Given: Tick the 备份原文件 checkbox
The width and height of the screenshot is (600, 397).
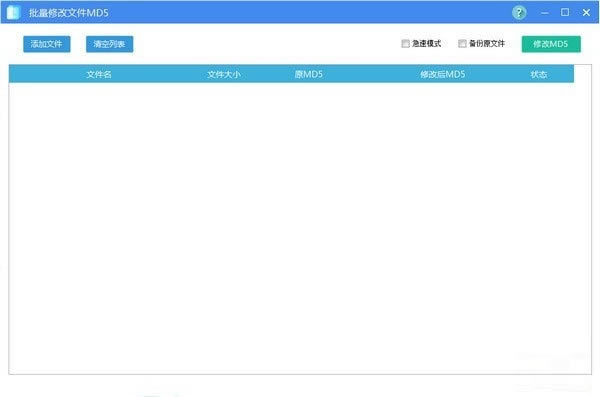Looking at the screenshot, I should tap(462, 44).
